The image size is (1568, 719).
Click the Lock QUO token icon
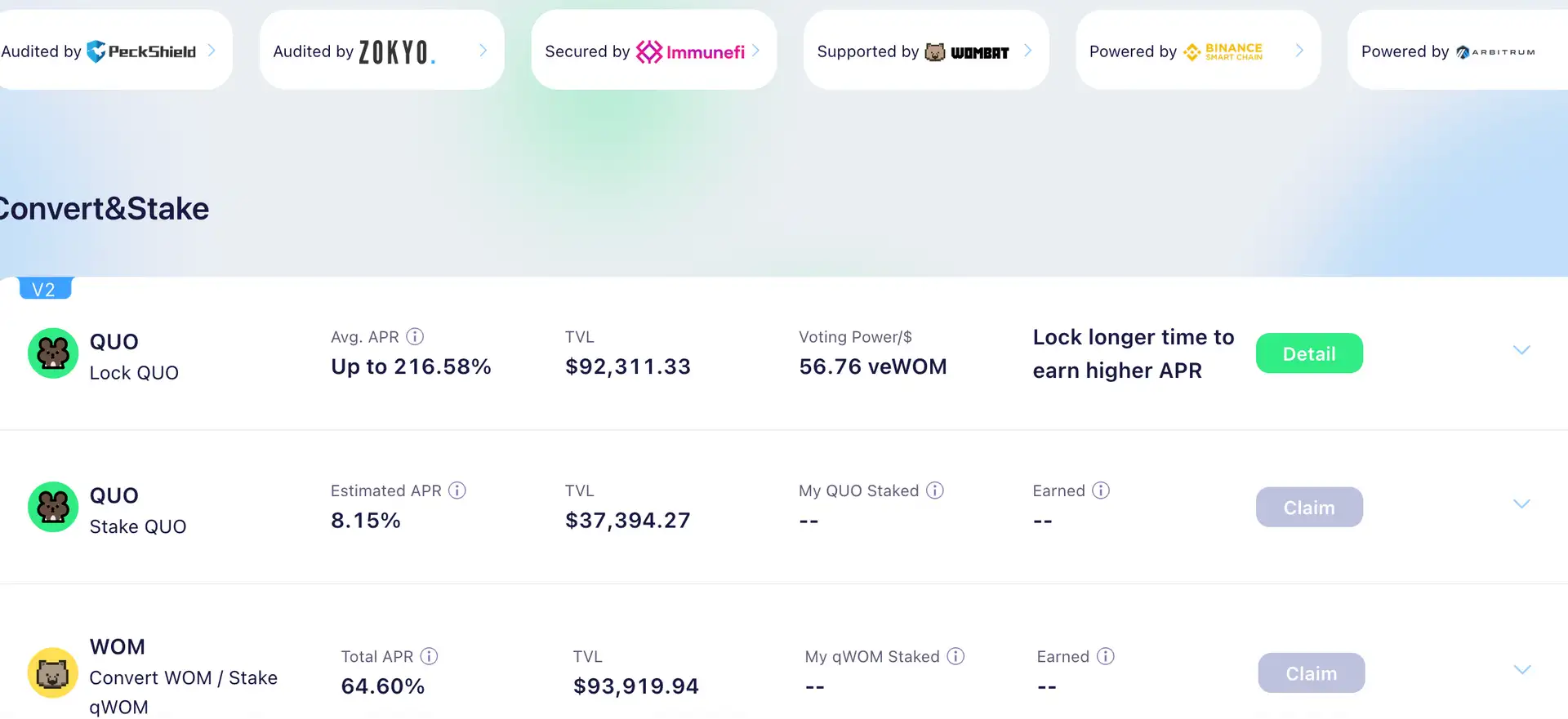coord(53,353)
